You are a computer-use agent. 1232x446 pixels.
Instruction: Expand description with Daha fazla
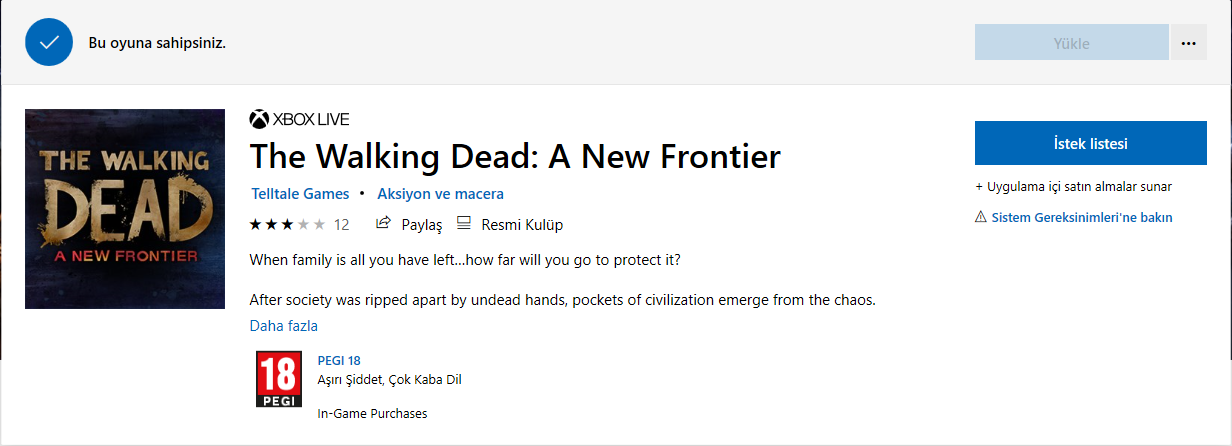click(284, 326)
